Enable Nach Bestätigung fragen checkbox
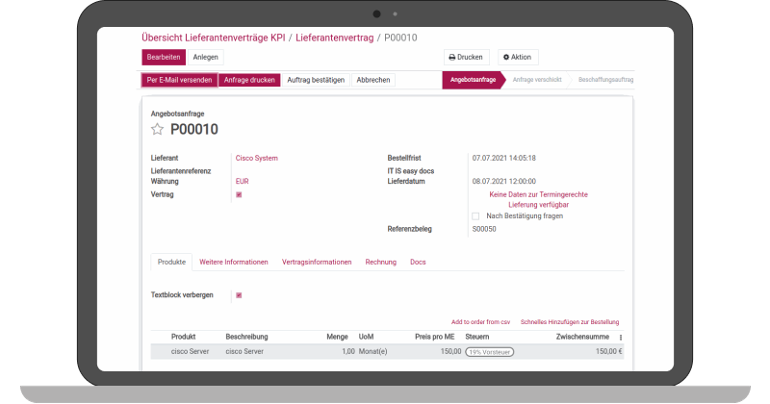Image resolution: width=770 pixels, height=404 pixels. [475, 216]
